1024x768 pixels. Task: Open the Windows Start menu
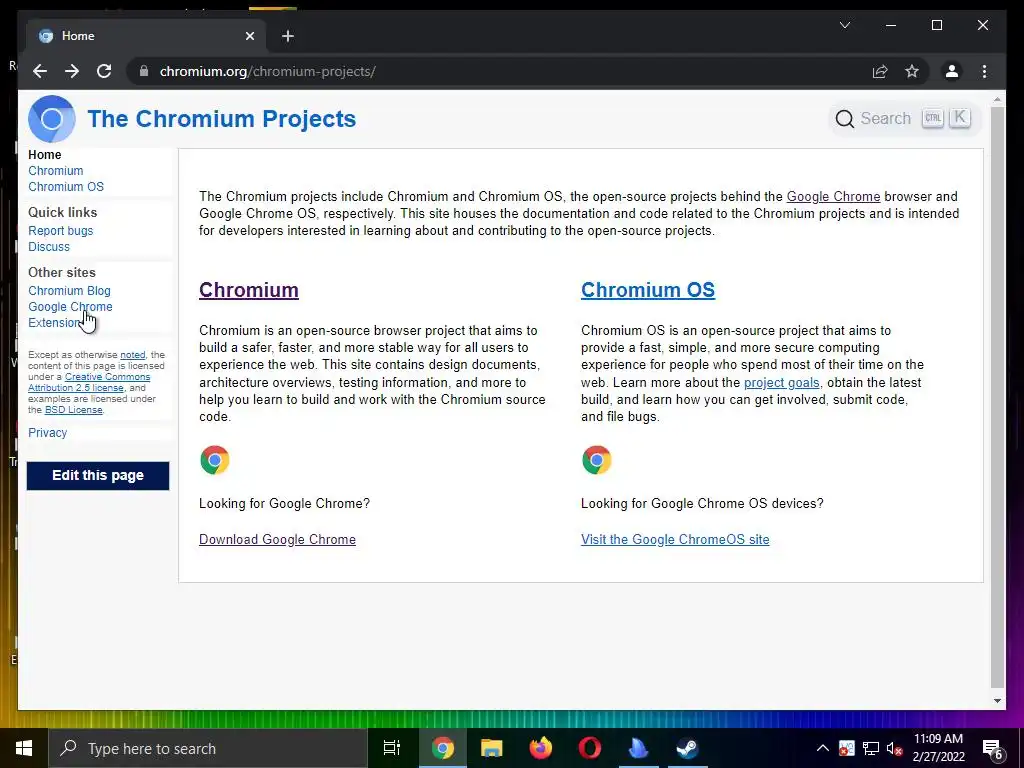click(24, 748)
